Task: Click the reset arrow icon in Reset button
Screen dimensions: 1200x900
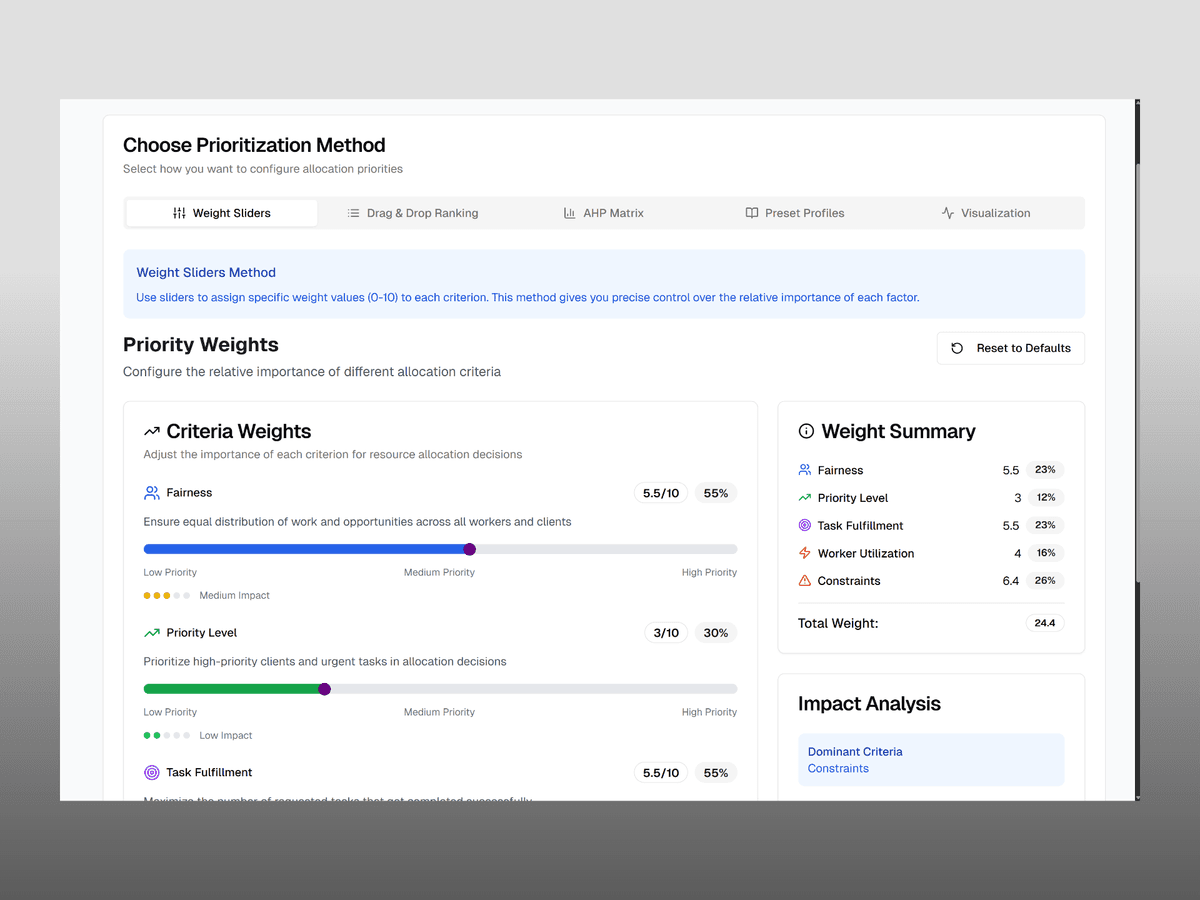Action: pyautogui.click(x=957, y=348)
